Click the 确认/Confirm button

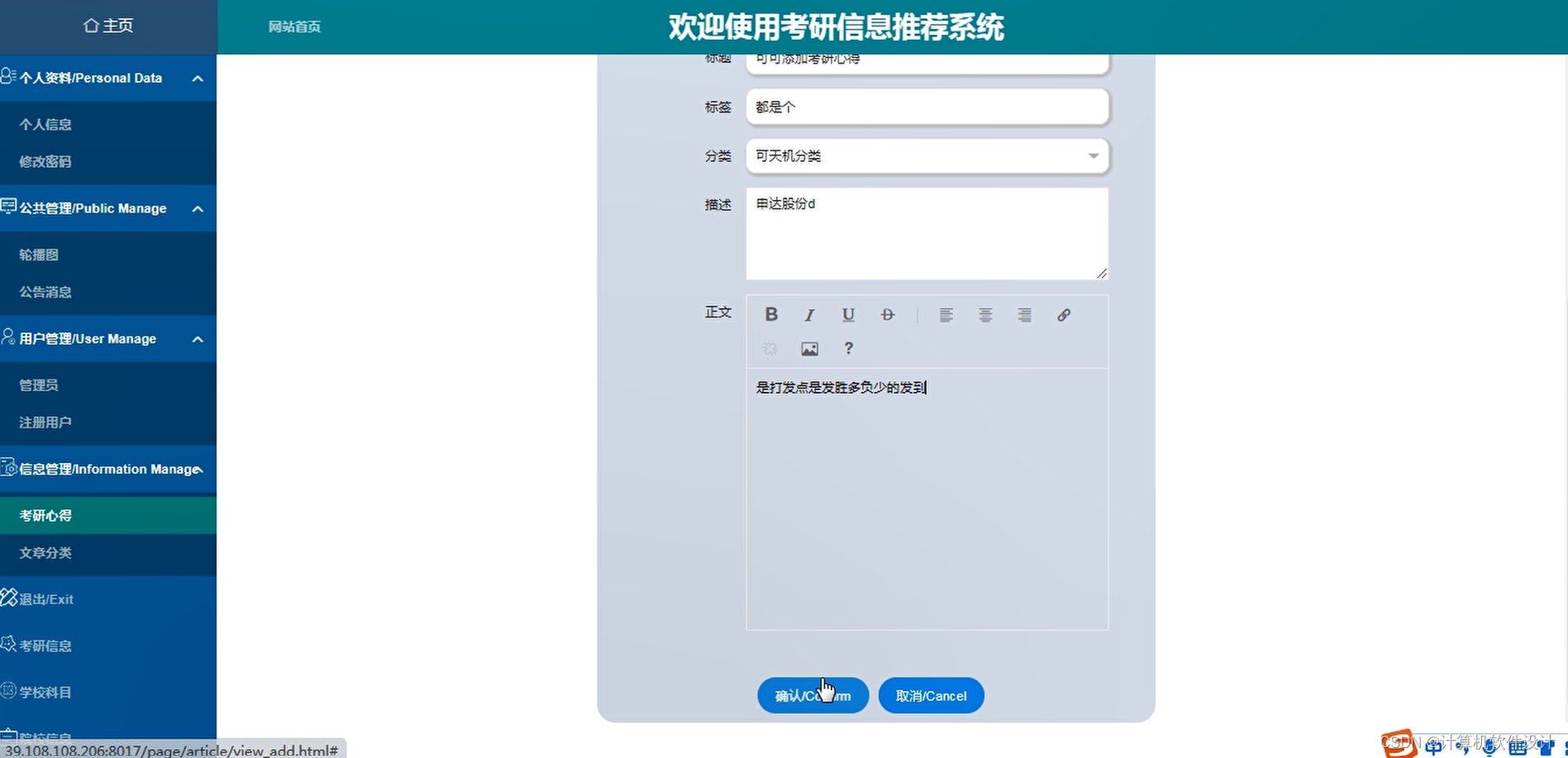813,695
